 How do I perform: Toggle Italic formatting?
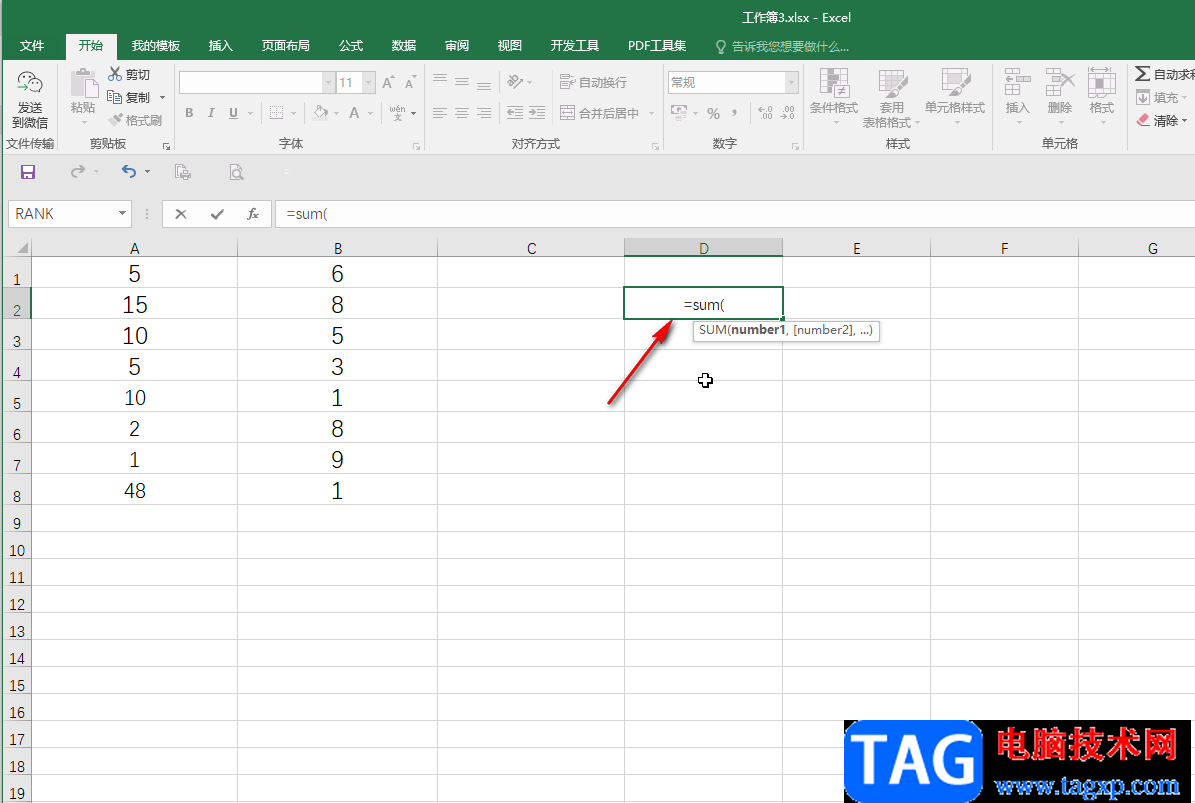211,113
